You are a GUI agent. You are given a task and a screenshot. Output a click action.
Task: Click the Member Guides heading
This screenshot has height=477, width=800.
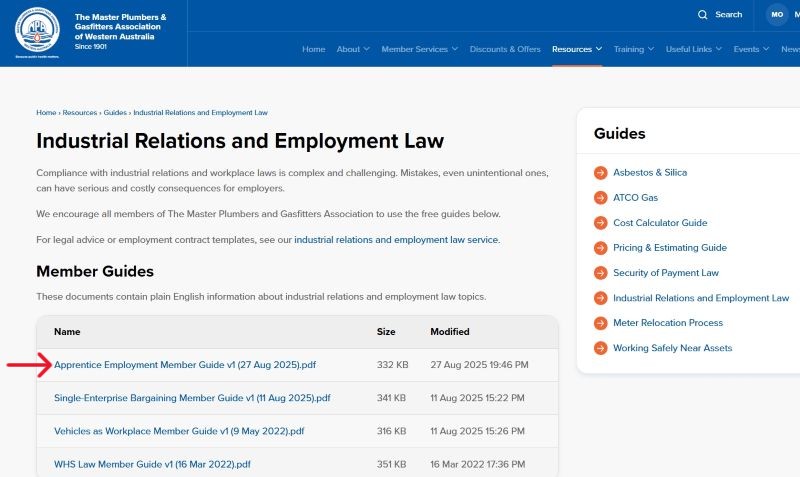95,271
